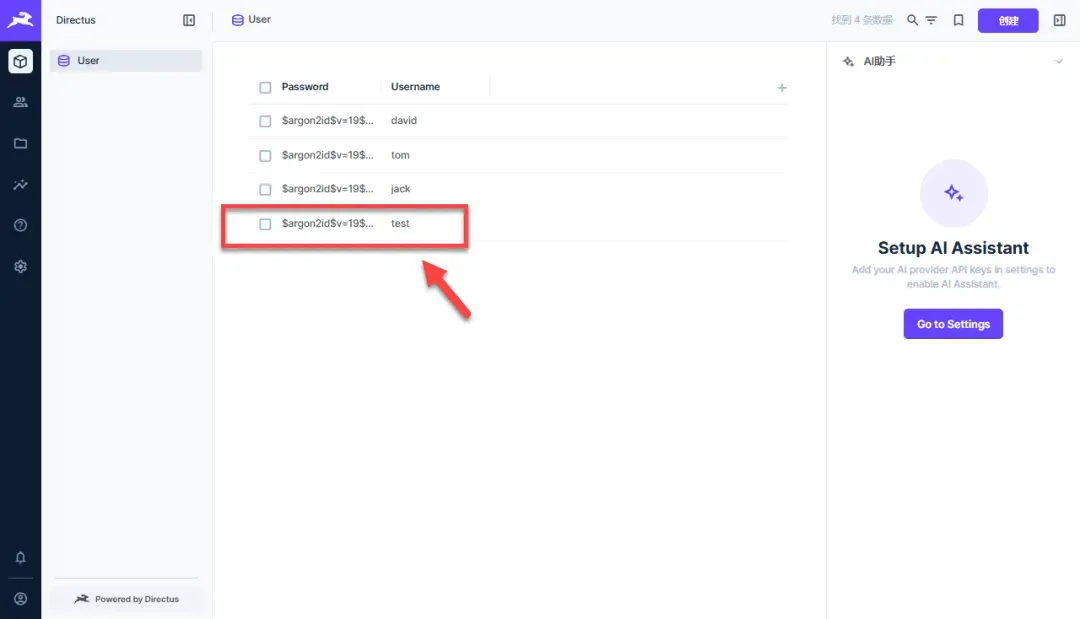This screenshot has height=619, width=1080.
Task: Add a column with the plus icon
Action: coord(782,87)
